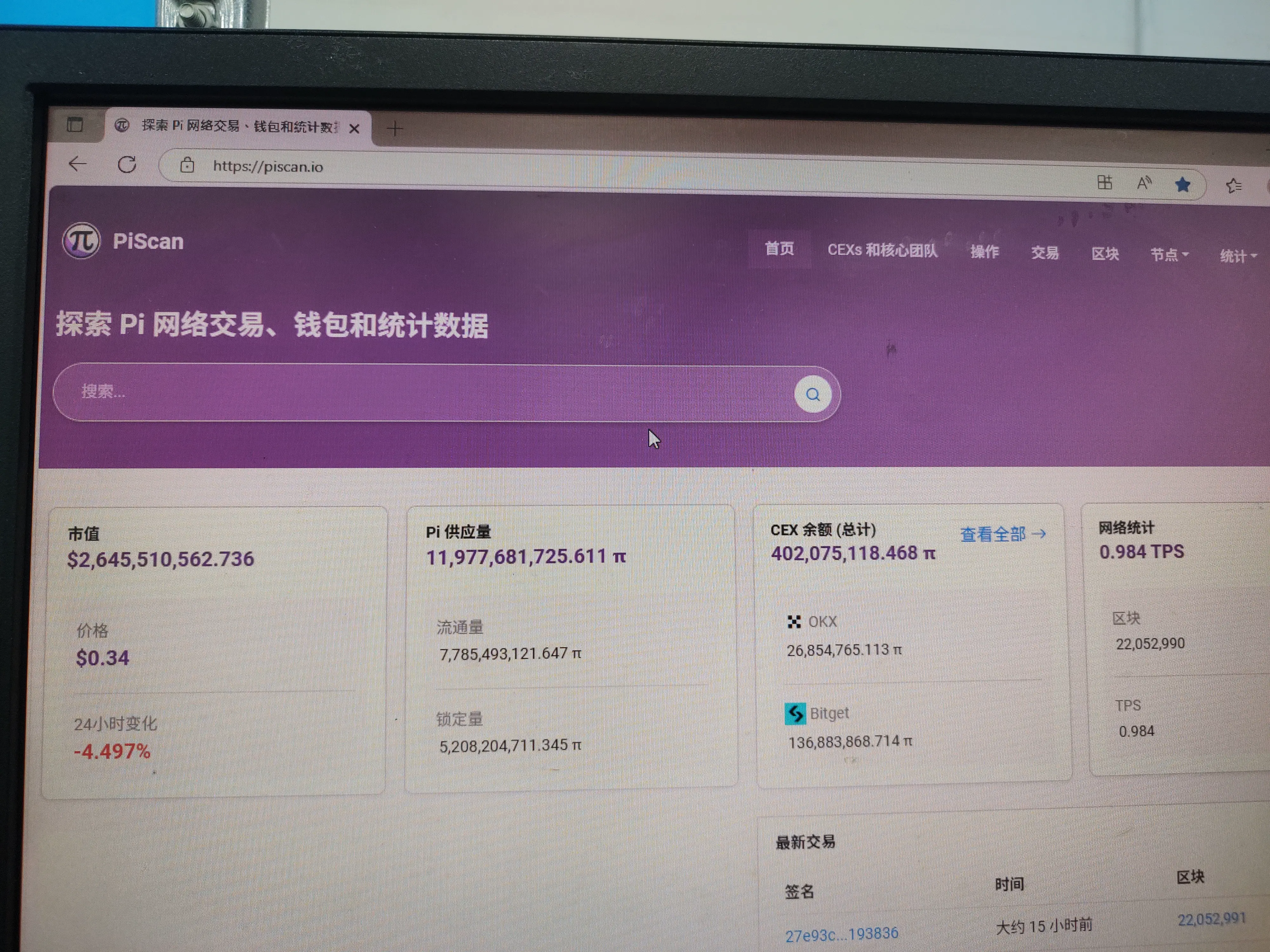Image resolution: width=1270 pixels, height=952 pixels.
Task: Click market cap $2,645,510,562.736
Action: coord(160,559)
